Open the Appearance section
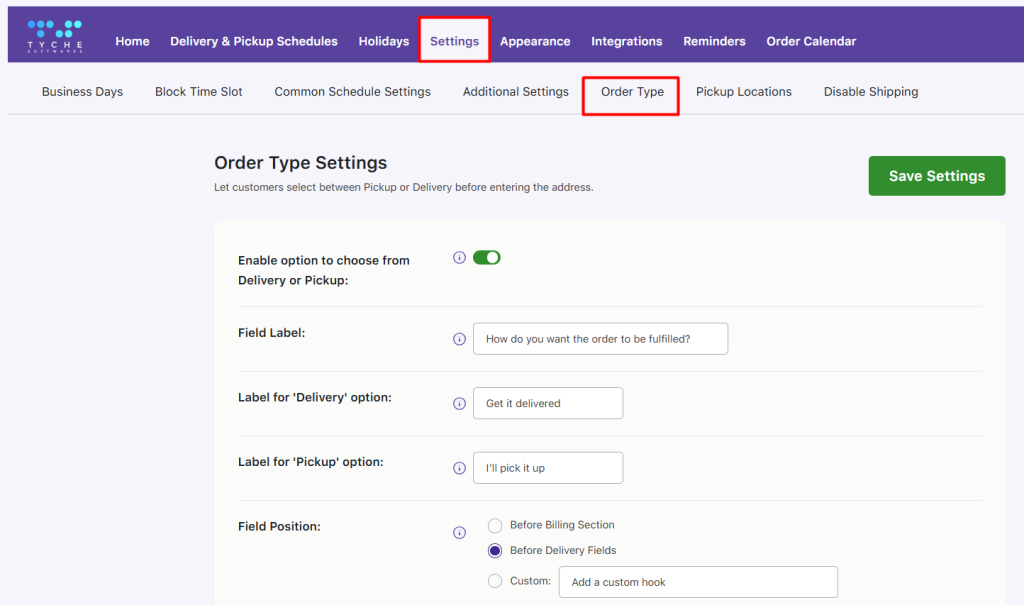The height and width of the screenshot is (605, 1024). click(535, 41)
